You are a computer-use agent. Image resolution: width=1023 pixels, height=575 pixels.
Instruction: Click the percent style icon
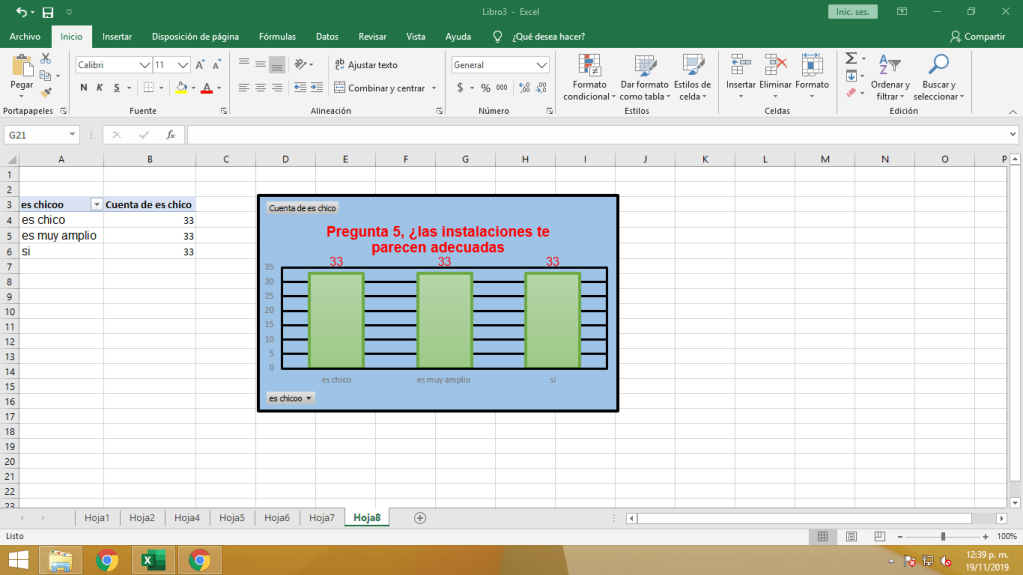[x=485, y=88]
